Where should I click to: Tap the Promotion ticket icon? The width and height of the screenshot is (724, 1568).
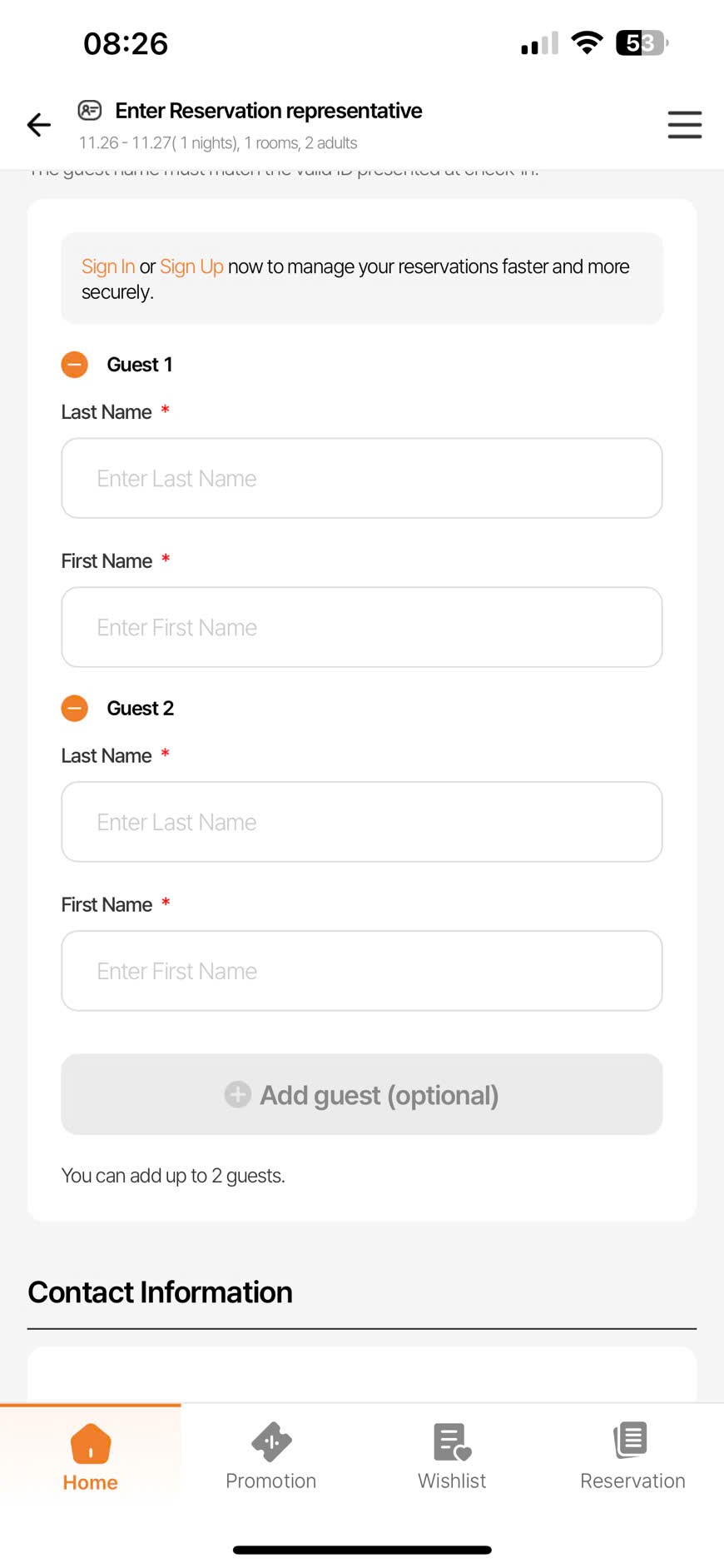pos(271,1442)
